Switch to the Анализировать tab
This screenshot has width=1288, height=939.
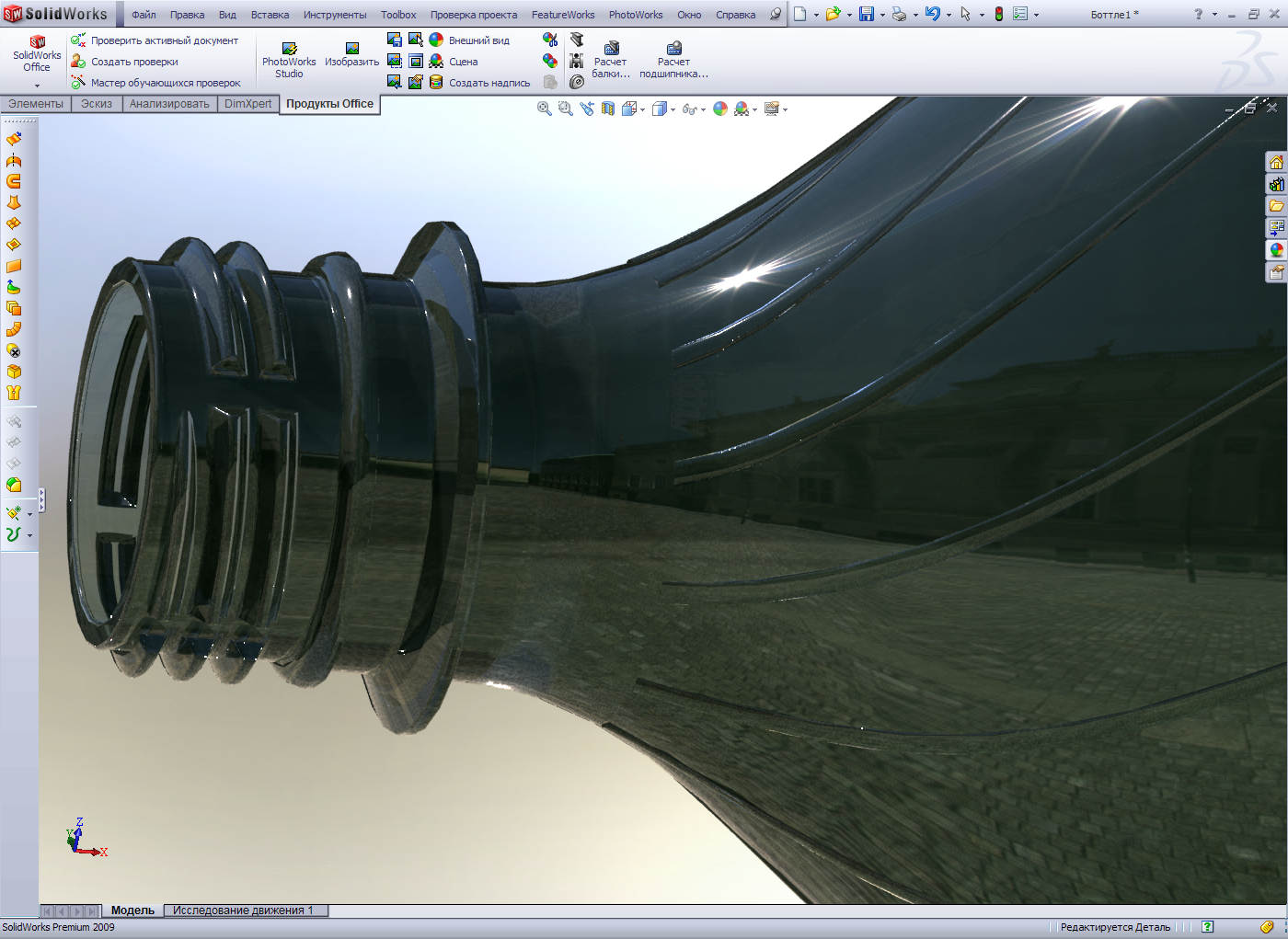pyautogui.click(x=169, y=104)
